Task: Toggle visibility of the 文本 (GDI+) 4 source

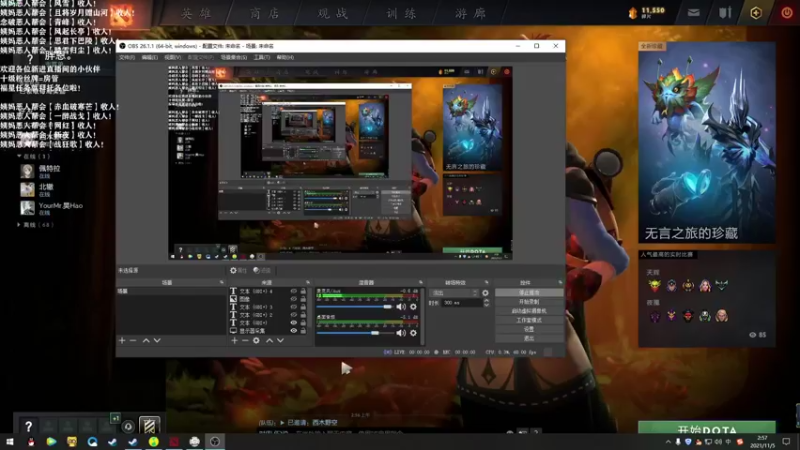Action: pyautogui.click(x=293, y=291)
